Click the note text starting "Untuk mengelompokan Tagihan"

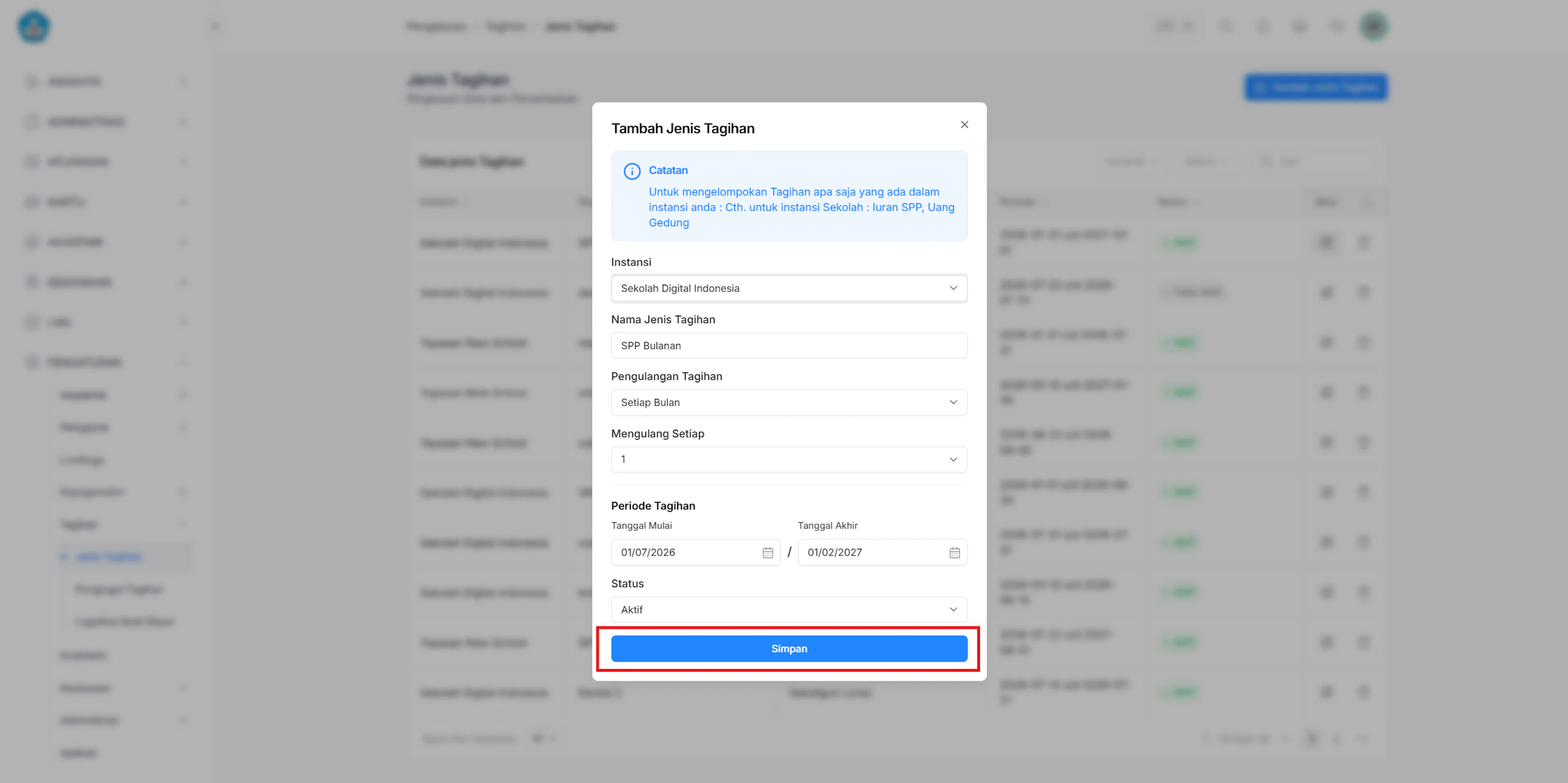(801, 207)
